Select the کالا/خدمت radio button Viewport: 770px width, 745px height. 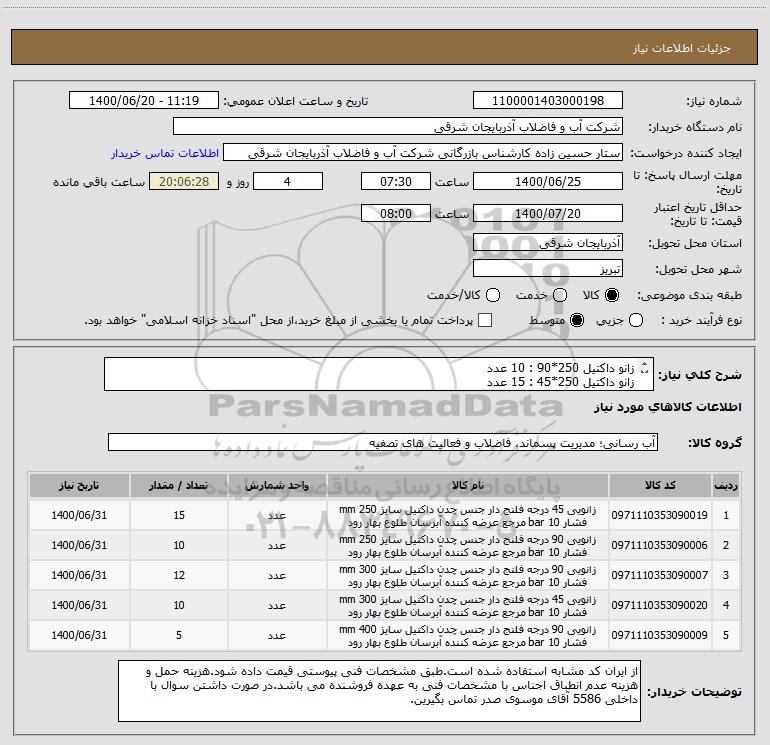[x=493, y=296]
